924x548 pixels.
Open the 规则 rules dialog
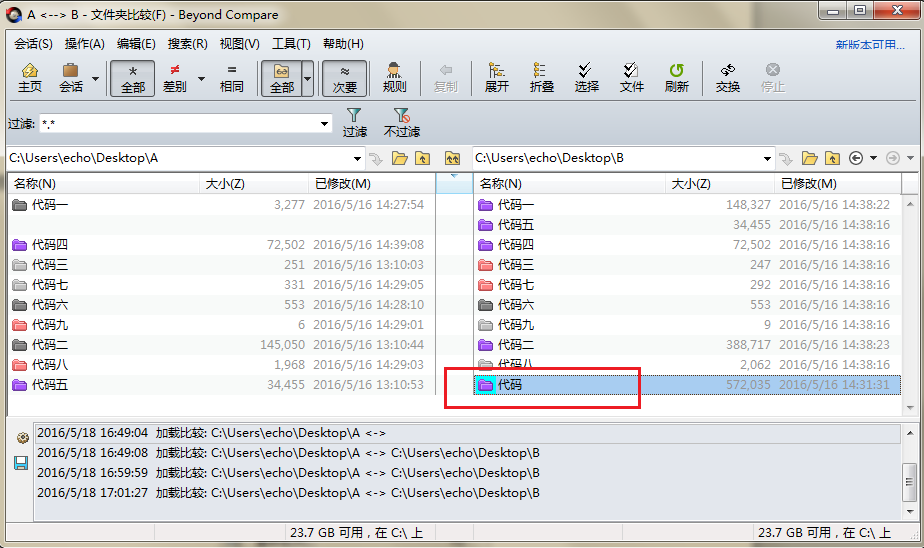coord(394,78)
